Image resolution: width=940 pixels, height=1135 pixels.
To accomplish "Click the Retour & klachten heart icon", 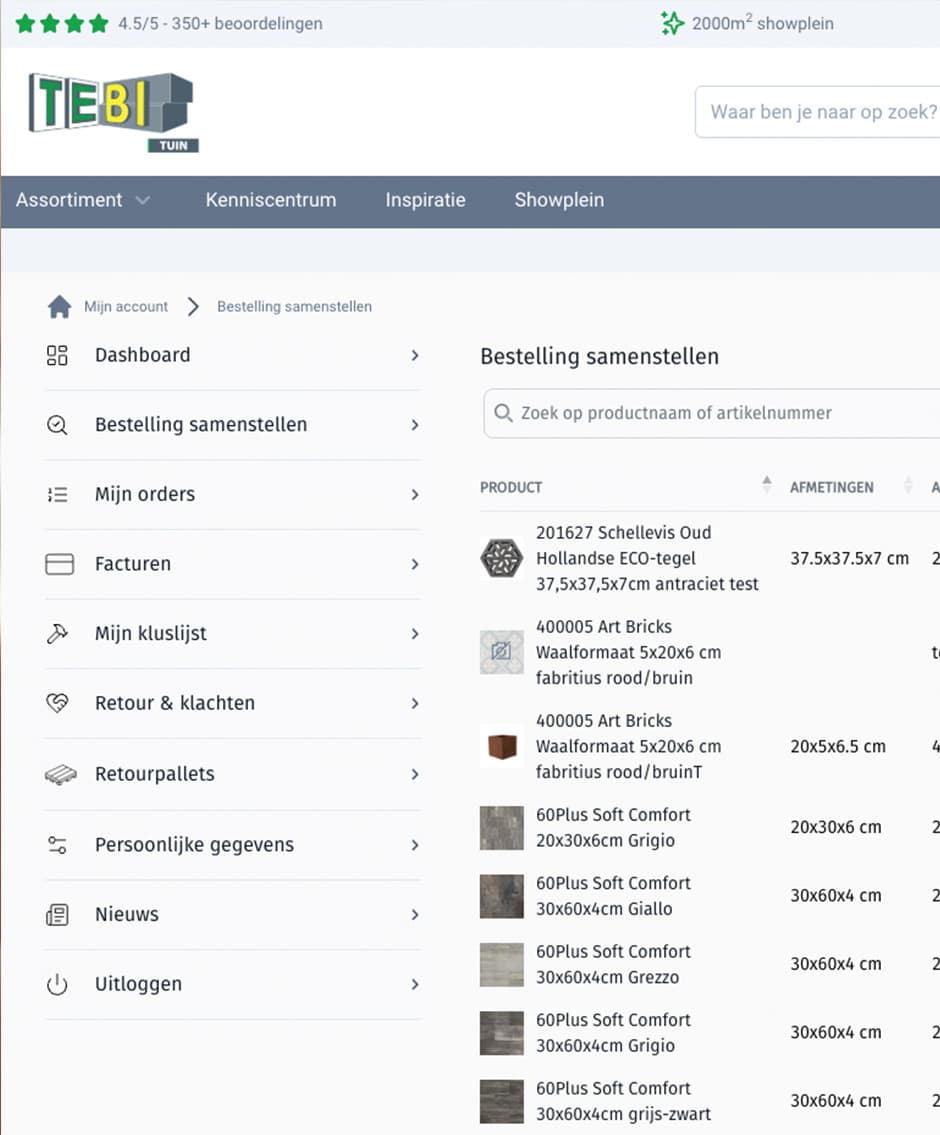I will (57, 704).
